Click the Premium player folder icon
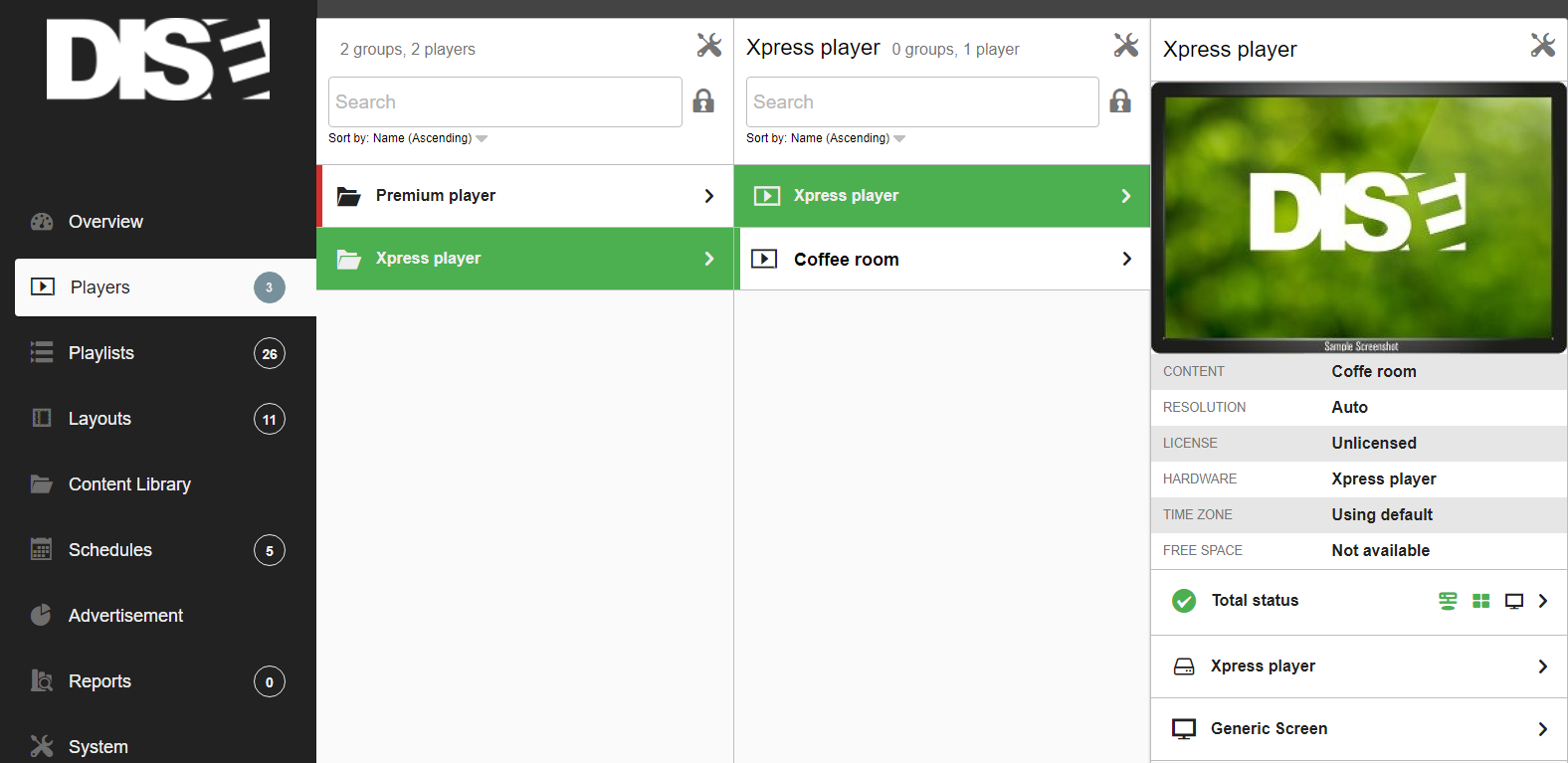Image resolution: width=1568 pixels, height=763 pixels. click(348, 196)
